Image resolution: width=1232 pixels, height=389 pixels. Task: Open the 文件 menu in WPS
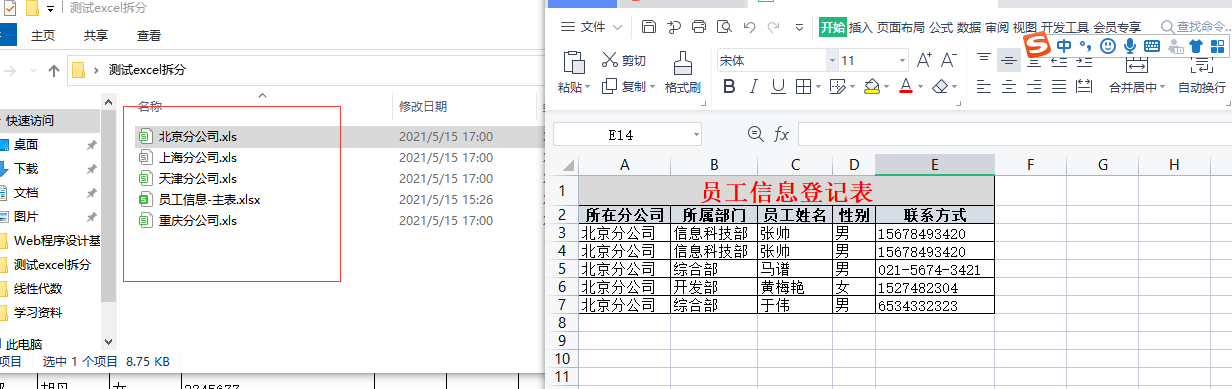click(x=591, y=27)
